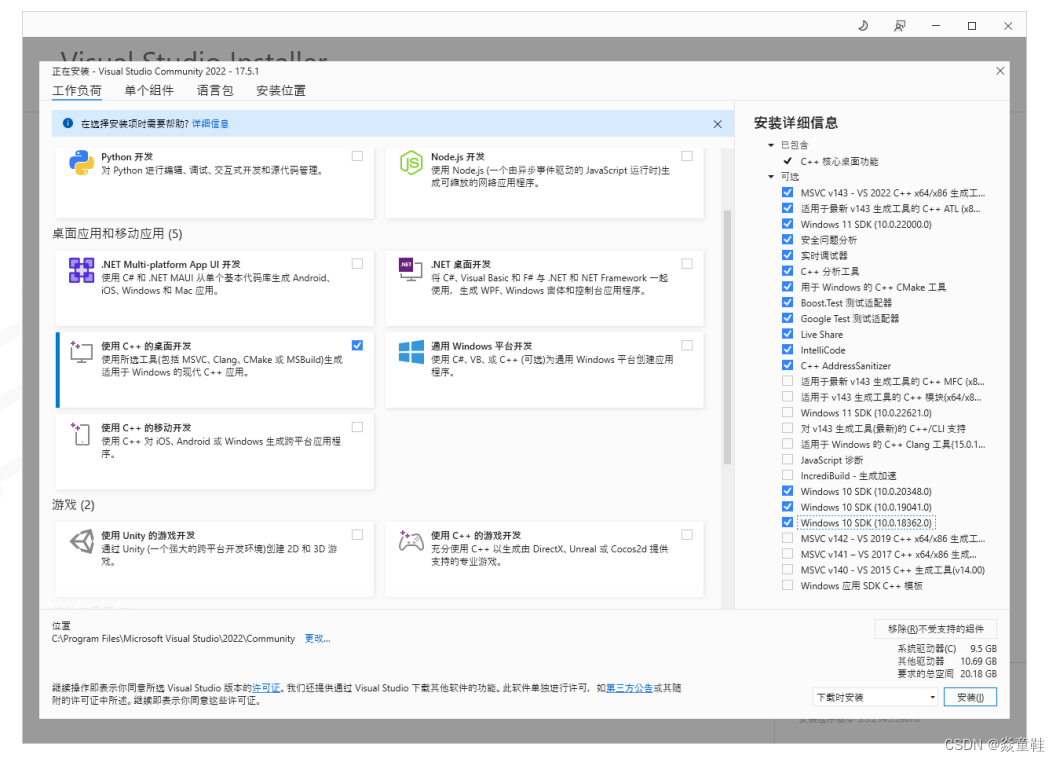Check the 使用 Unity 的游戏开发 checkbox

358,534
